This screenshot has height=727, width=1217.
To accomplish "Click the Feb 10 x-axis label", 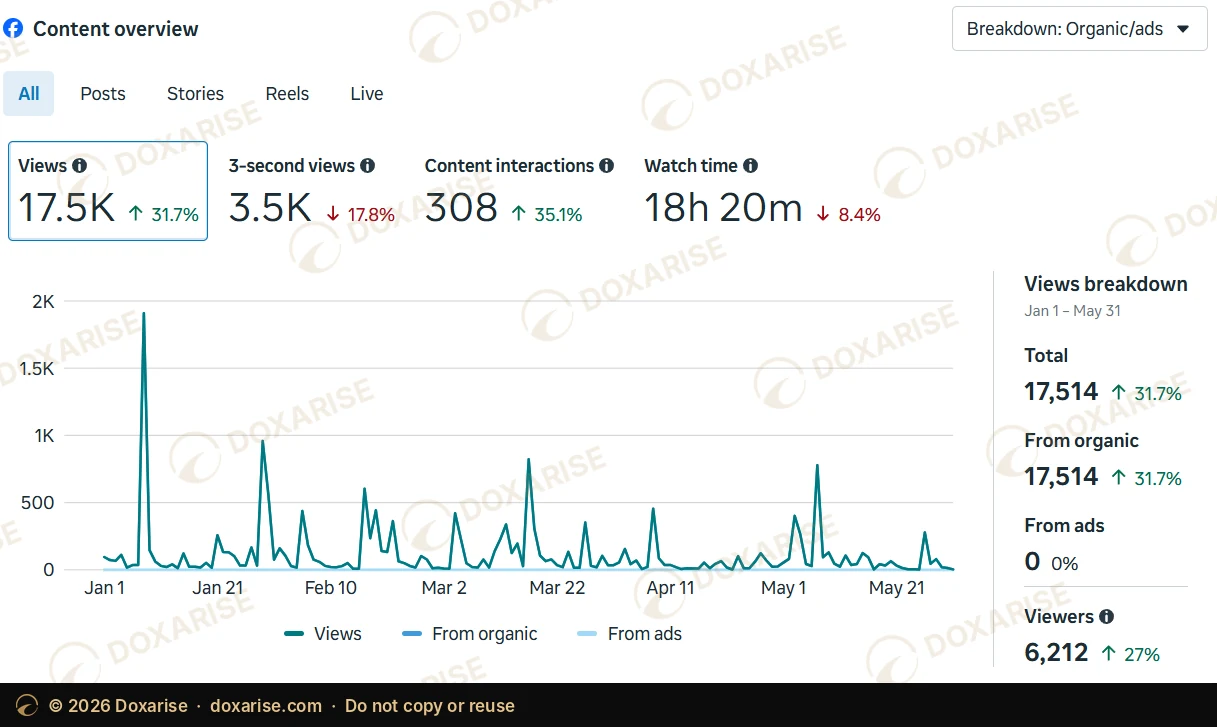I will (331, 588).
